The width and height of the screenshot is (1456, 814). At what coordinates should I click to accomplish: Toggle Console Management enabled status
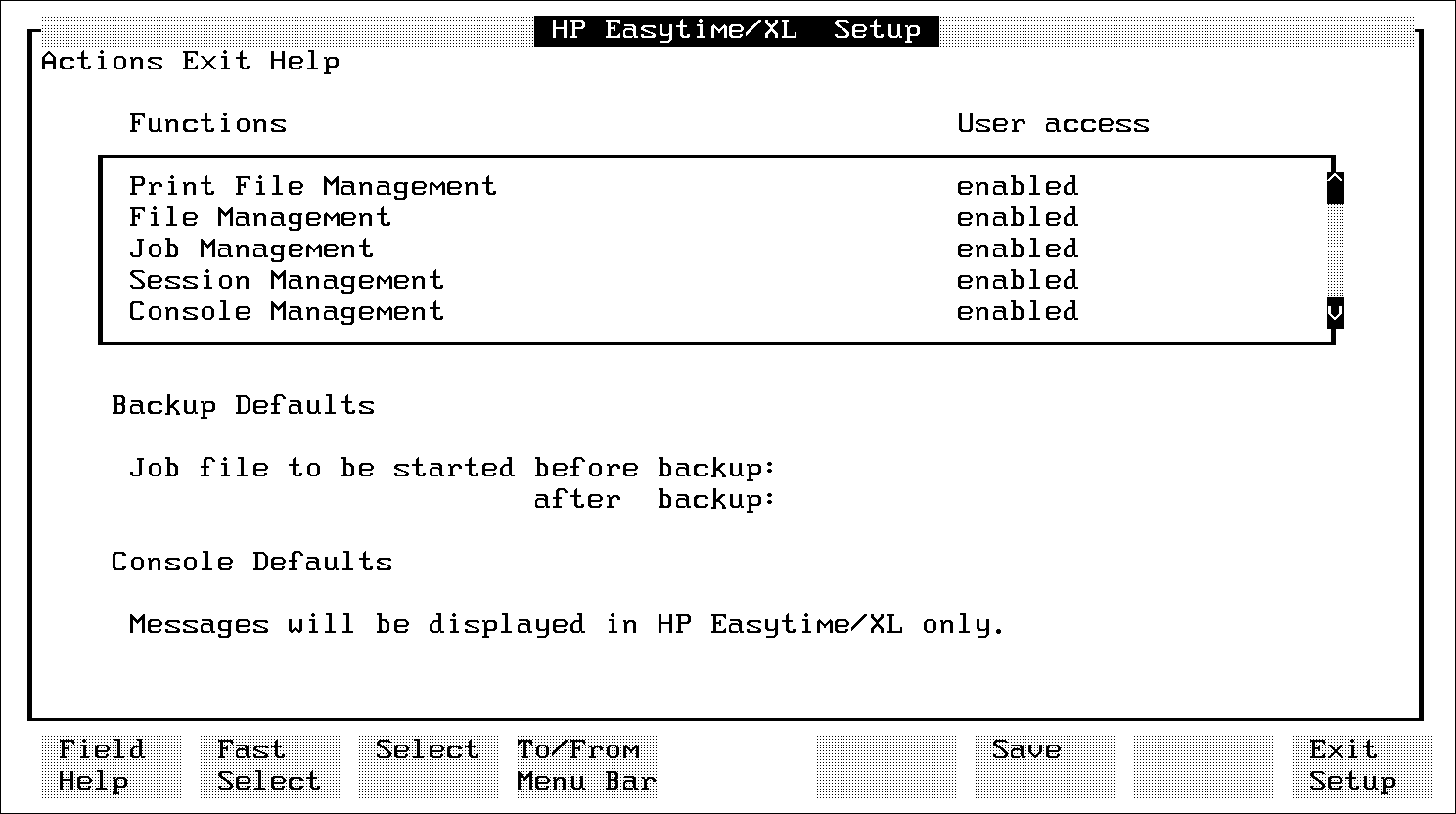point(1017,311)
